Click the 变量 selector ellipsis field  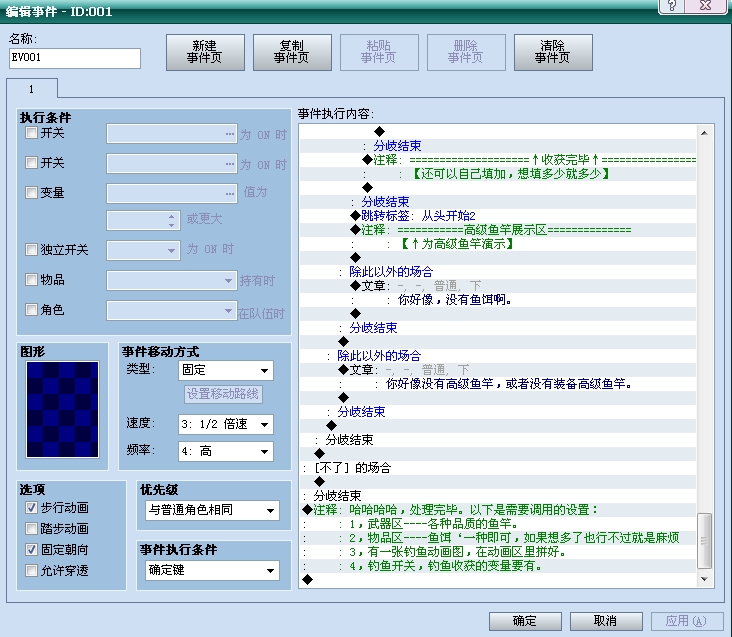coord(172,194)
